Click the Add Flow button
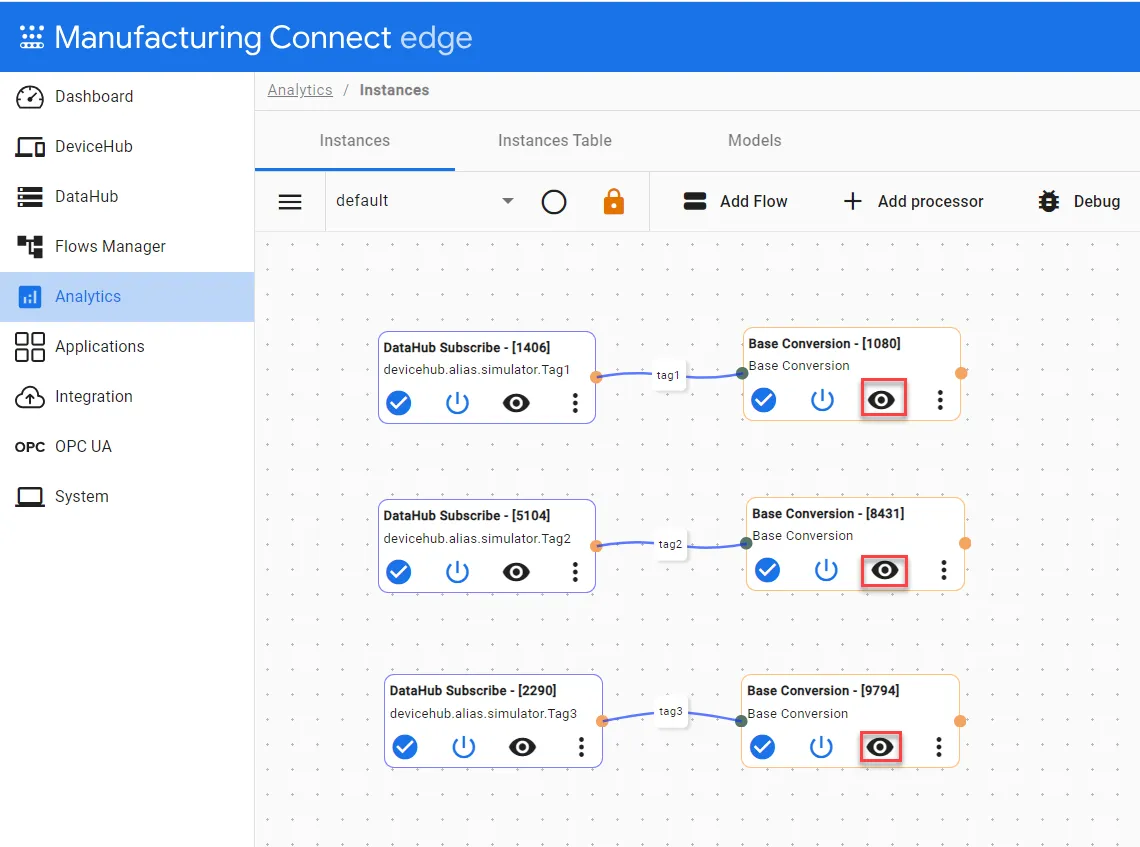 click(735, 201)
